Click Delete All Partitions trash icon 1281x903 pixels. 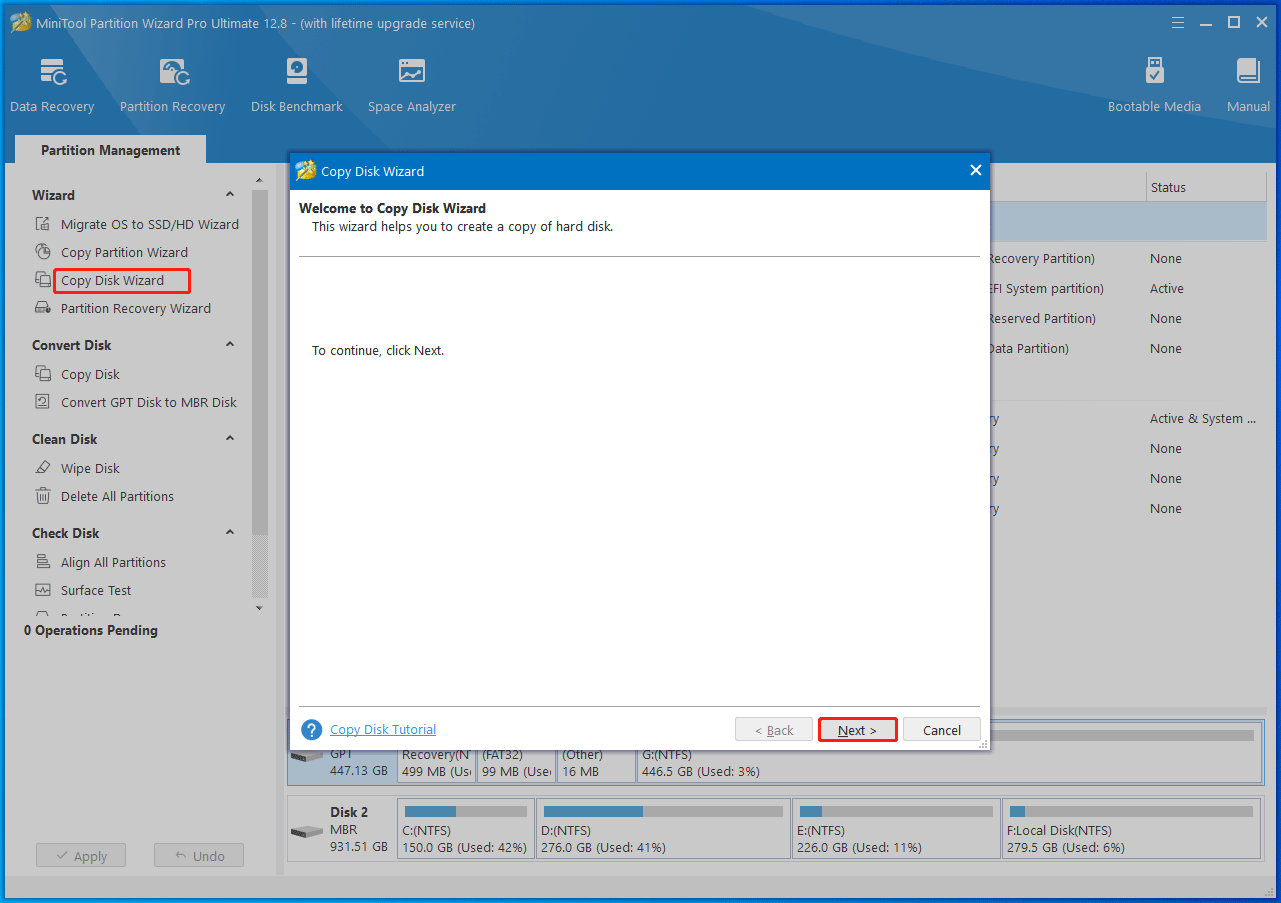pos(43,496)
